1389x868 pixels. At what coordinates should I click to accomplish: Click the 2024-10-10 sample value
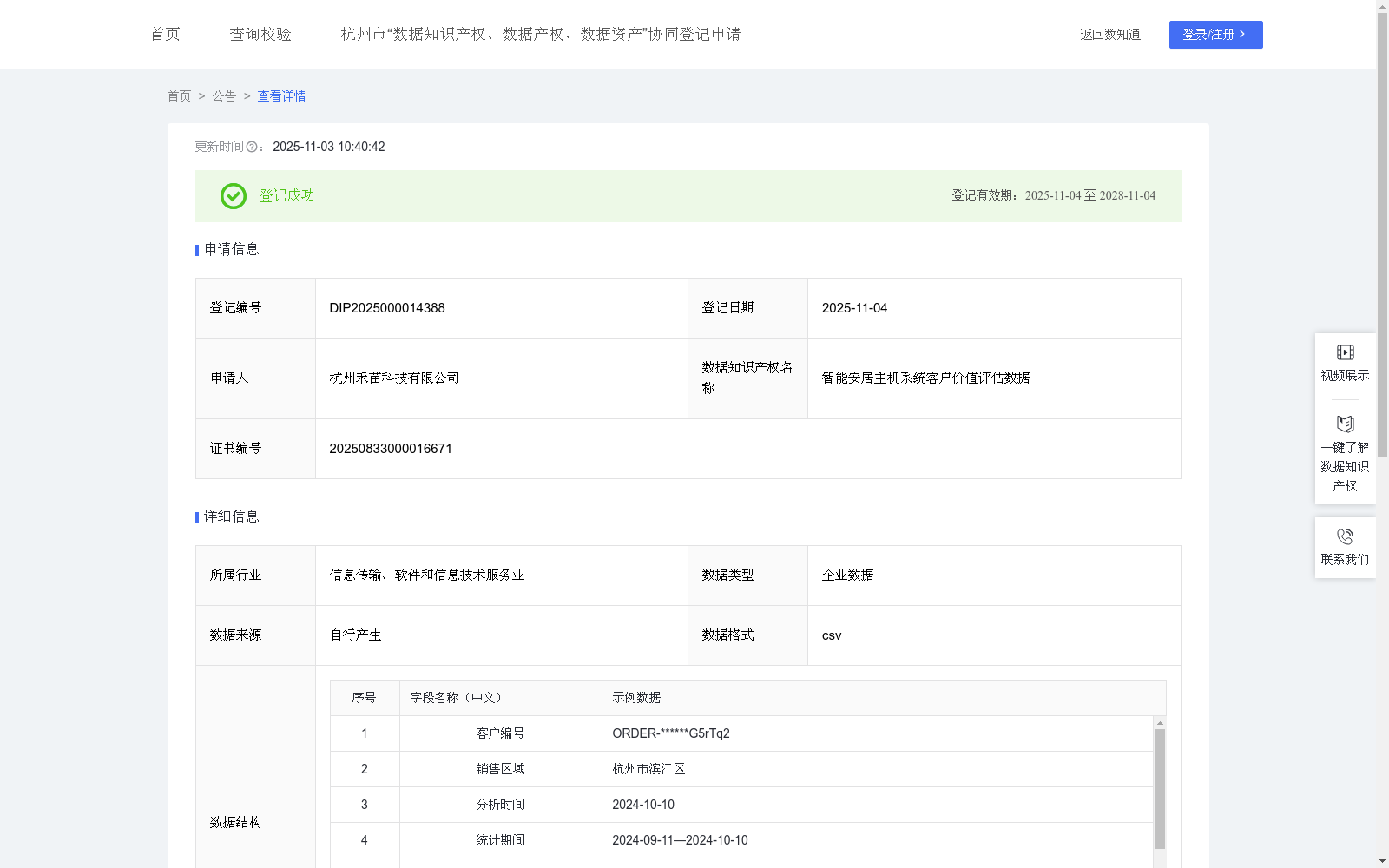click(x=643, y=805)
